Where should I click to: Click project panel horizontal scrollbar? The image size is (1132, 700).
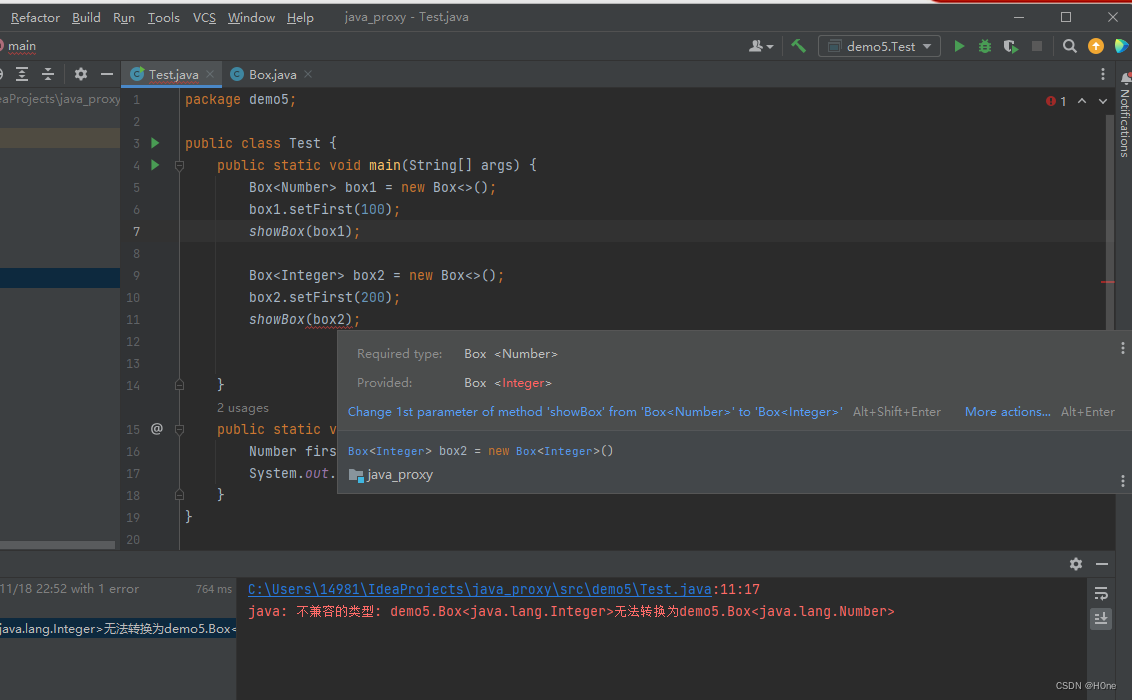pyautogui.click(x=58, y=545)
